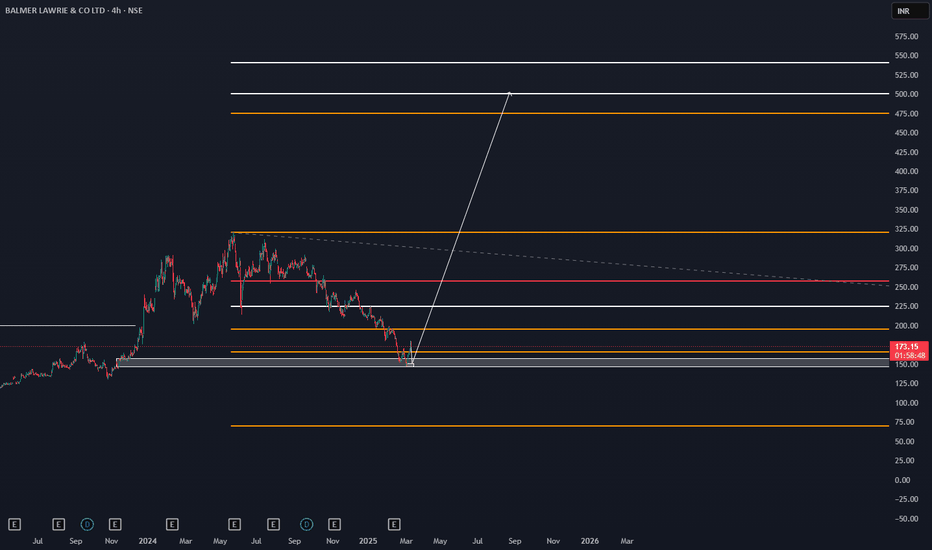Click the earnings E marker between 2024 and Mar

[x=172, y=524]
